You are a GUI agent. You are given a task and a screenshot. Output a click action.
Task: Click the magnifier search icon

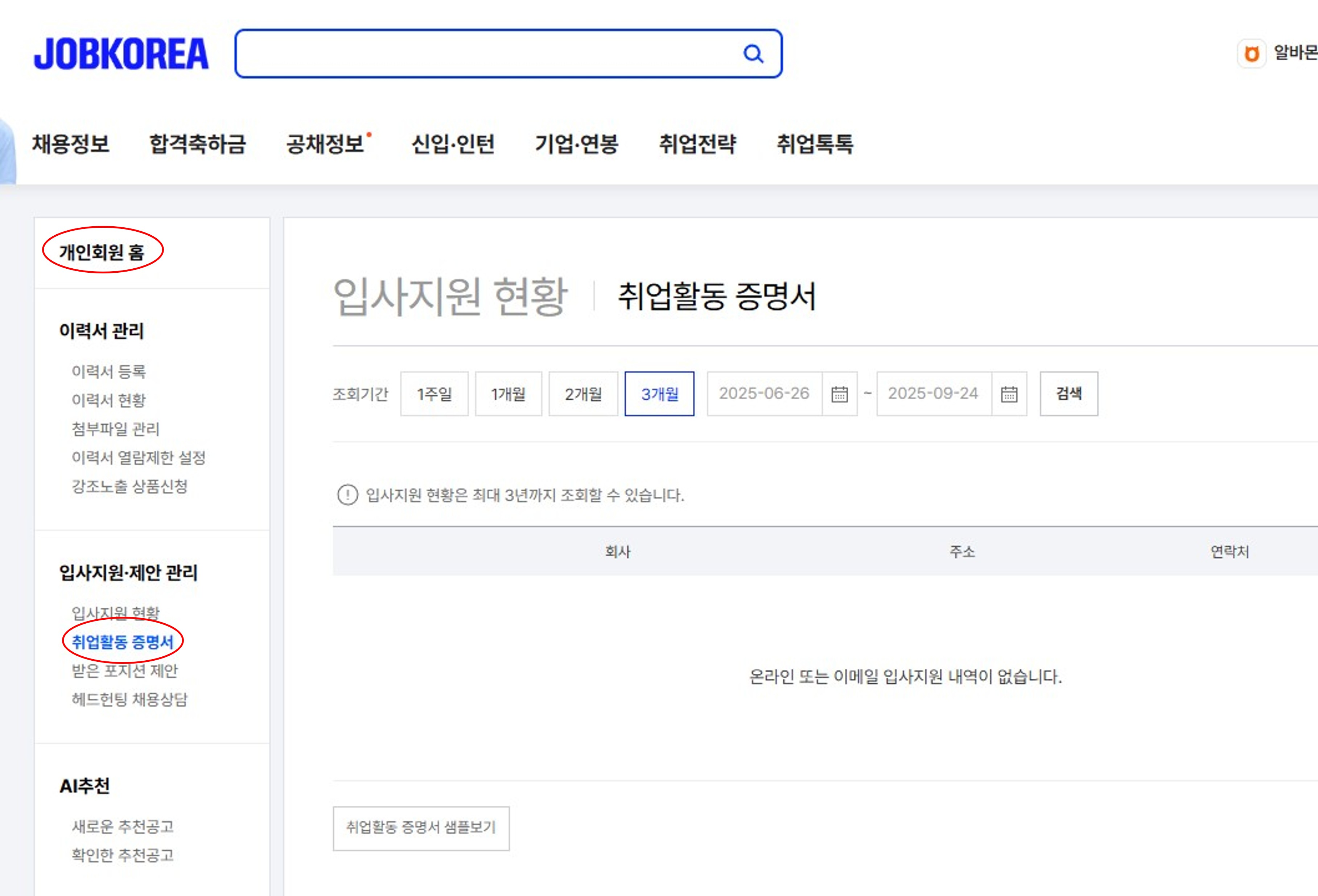pyautogui.click(x=753, y=54)
